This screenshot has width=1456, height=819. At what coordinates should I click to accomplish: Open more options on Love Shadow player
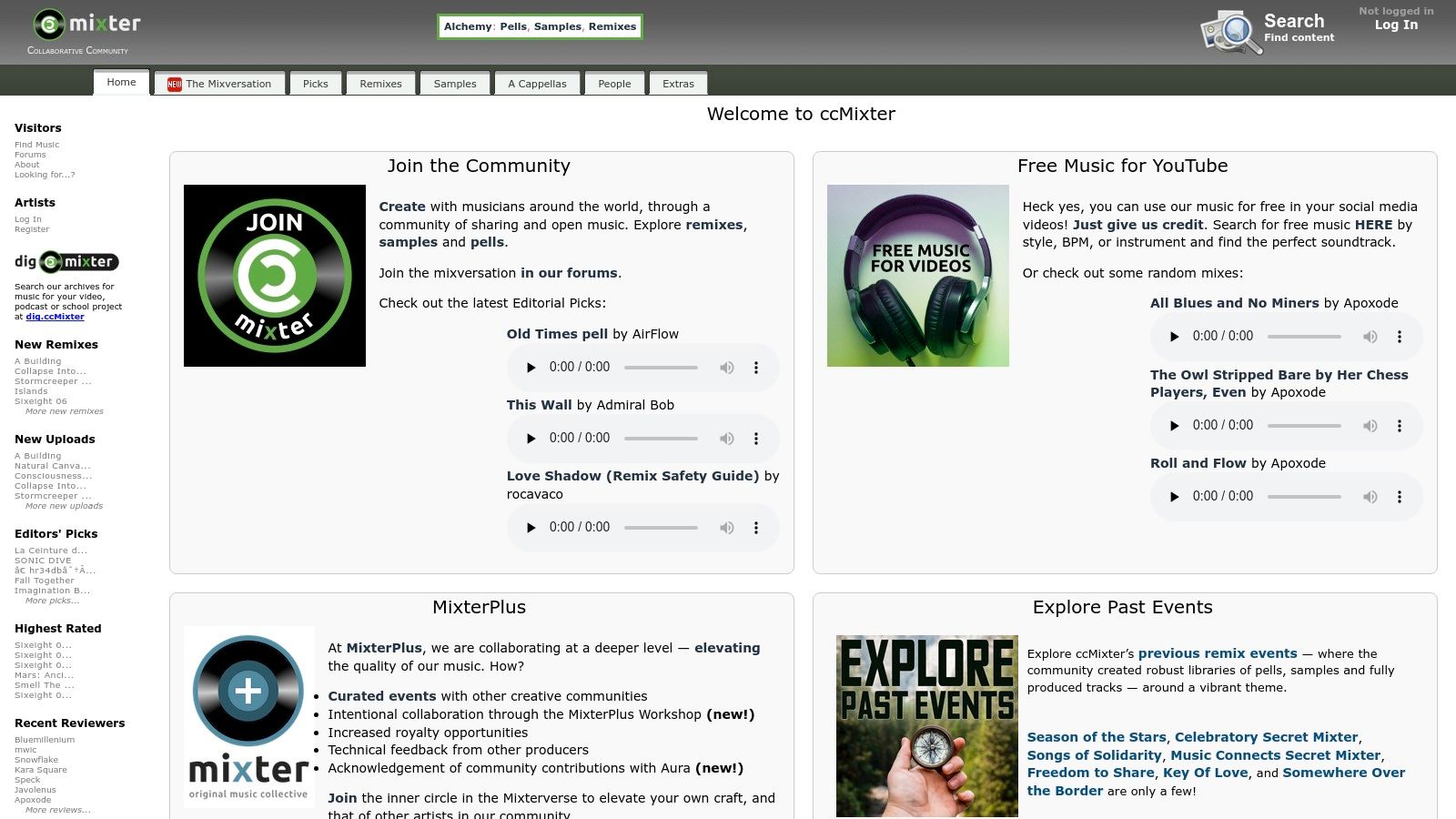755,528
